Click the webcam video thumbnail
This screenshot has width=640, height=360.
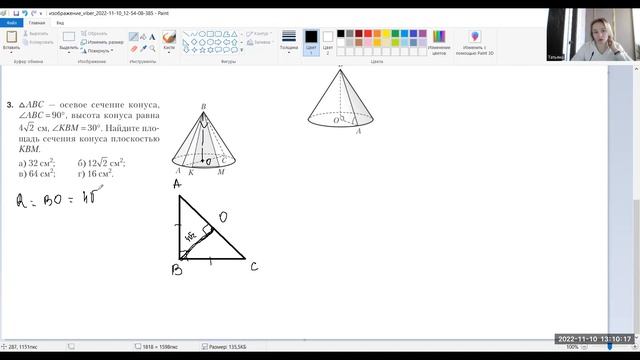593,35
